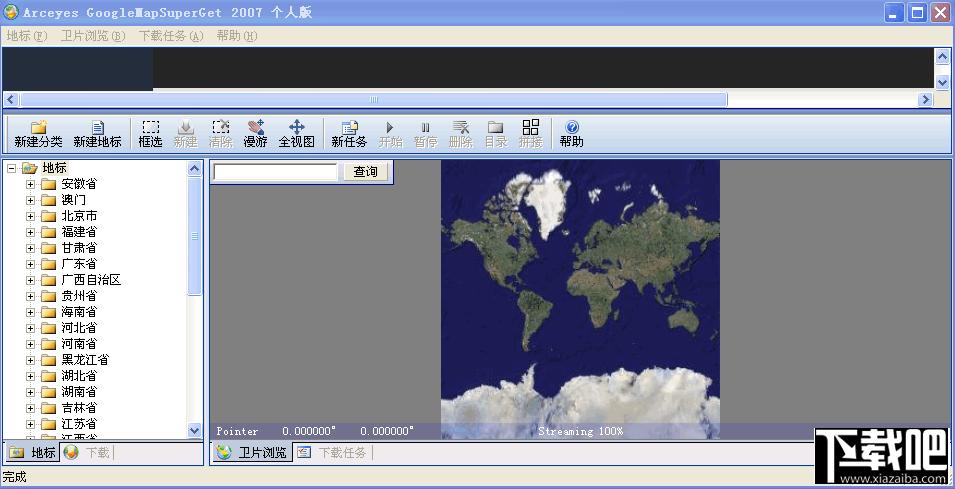Open the 帮助 menu in menu bar
This screenshot has width=955, height=489.
237,36
